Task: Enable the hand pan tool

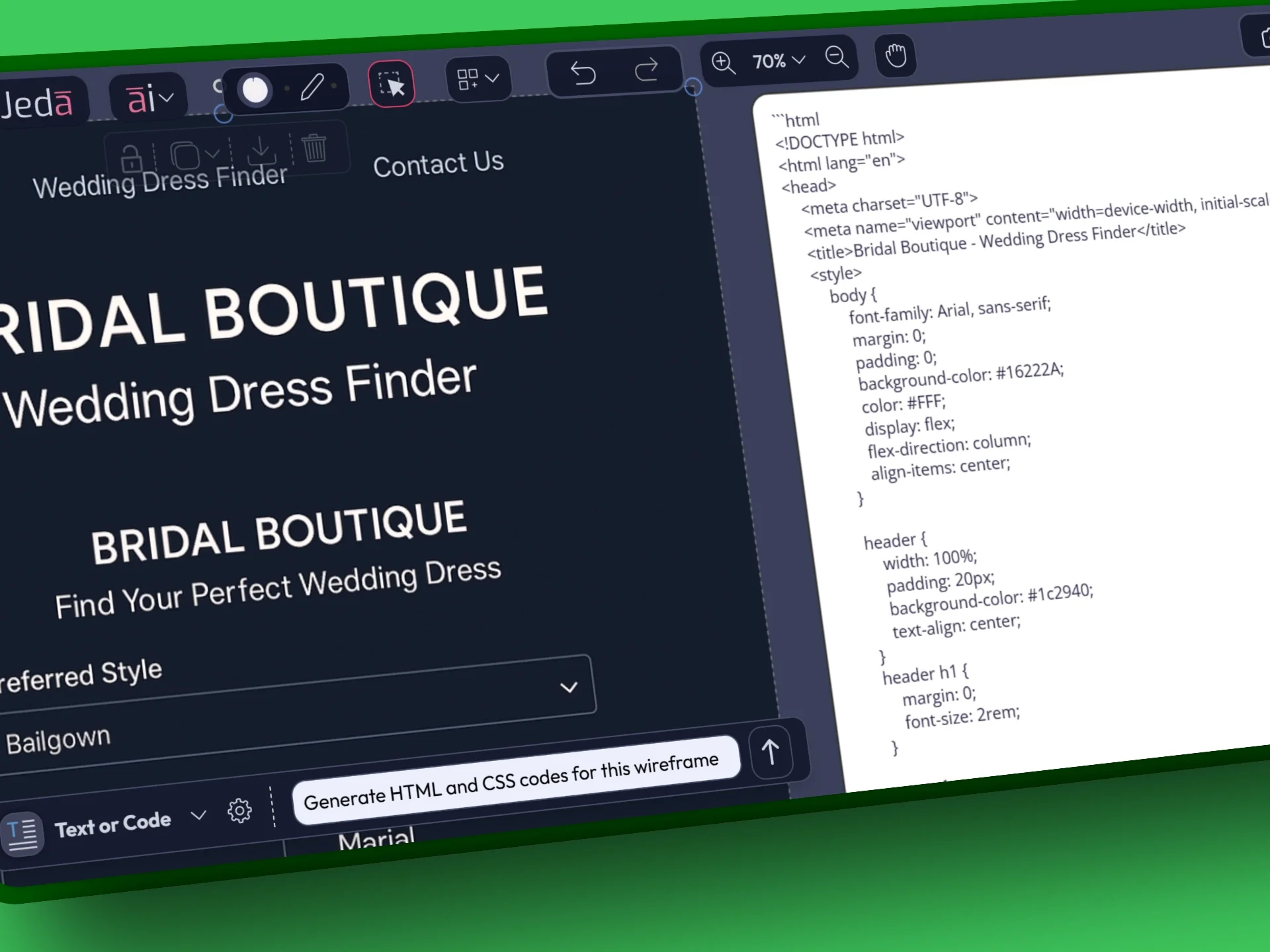Action: [896, 55]
